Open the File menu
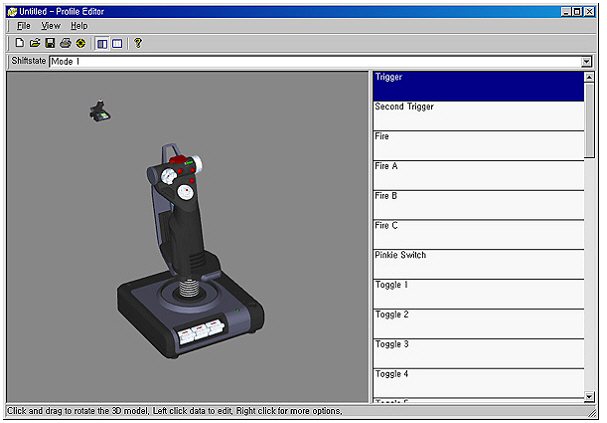This screenshot has height=423, width=607. [24, 26]
